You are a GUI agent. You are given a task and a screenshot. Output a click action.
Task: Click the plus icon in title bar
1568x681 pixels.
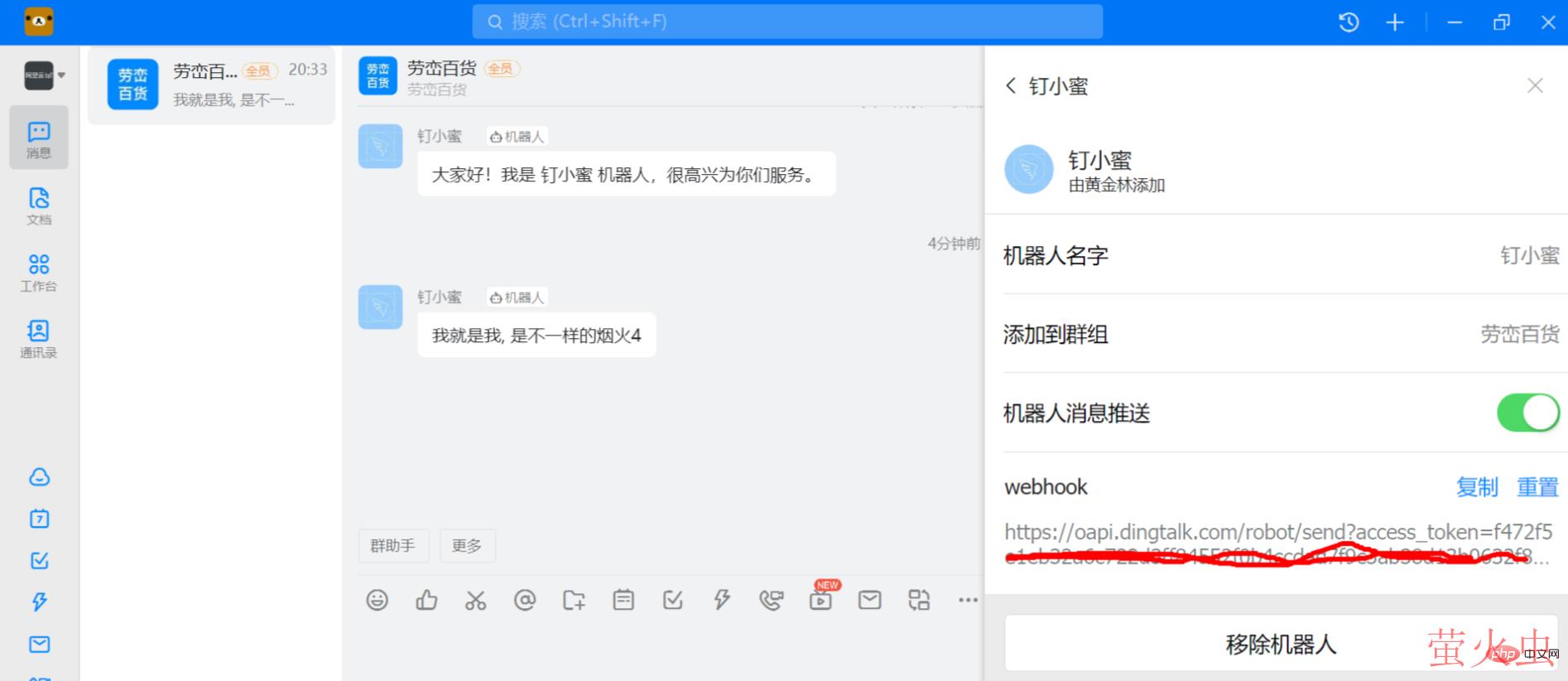tap(1395, 22)
